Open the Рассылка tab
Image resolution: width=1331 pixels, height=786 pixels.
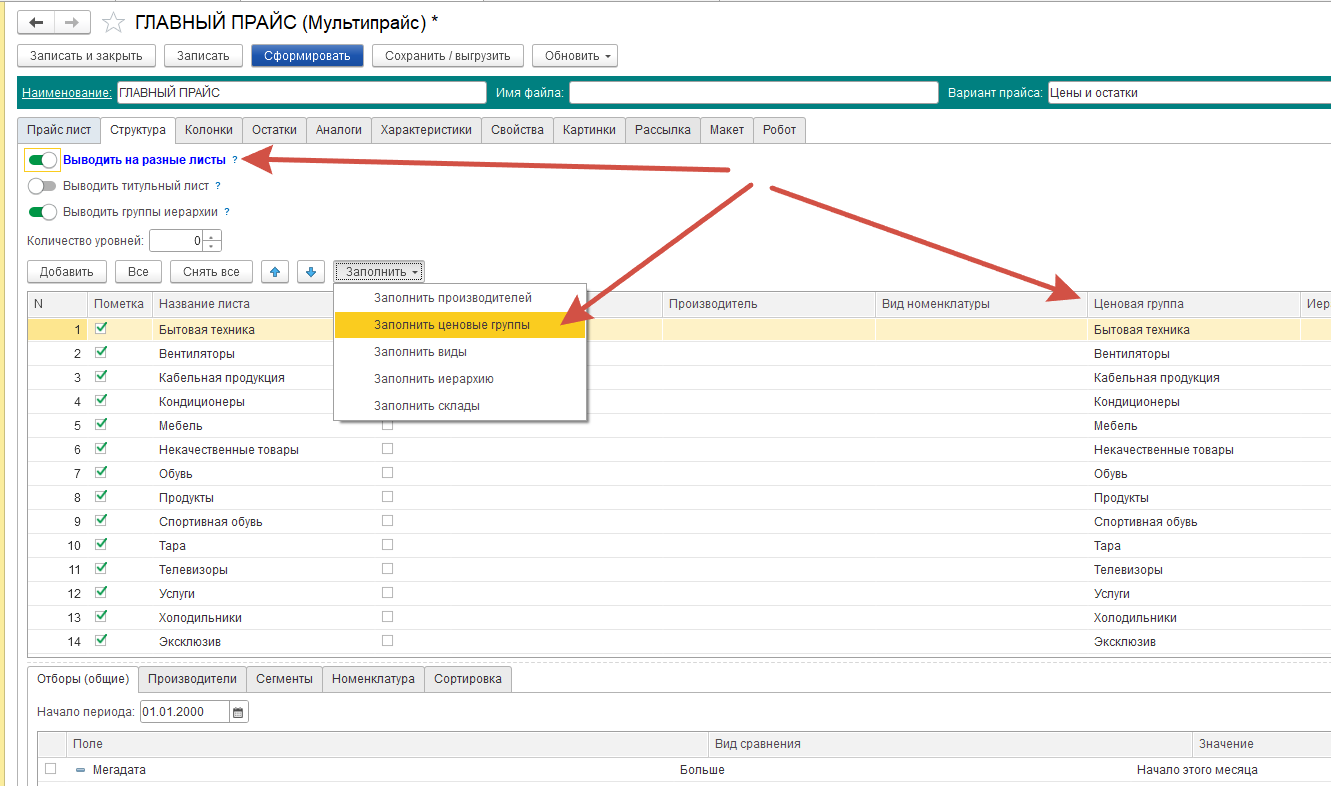click(x=663, y=130)
